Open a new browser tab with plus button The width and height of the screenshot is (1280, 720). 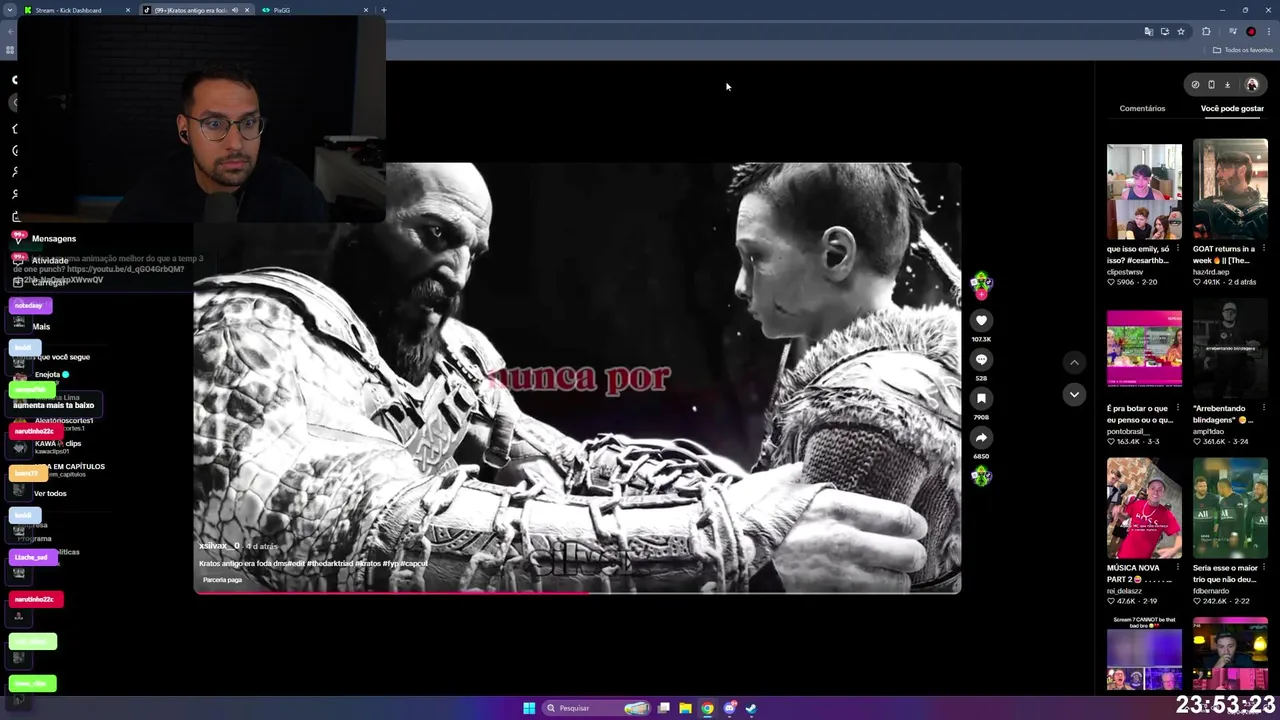coord(384,10)
